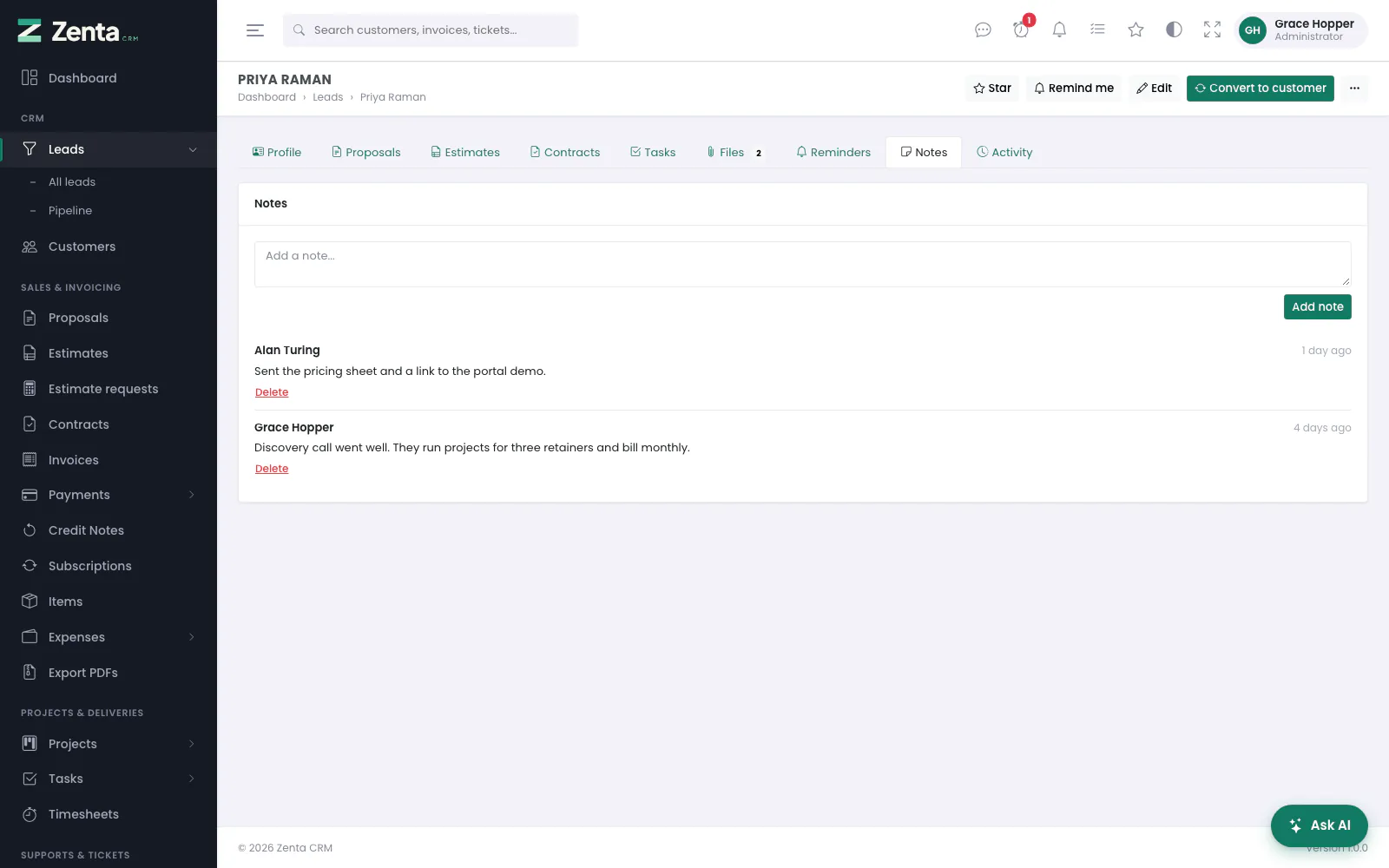Click the Edit lead button
Screen dimensions: 1389x868
point(1155,88)
